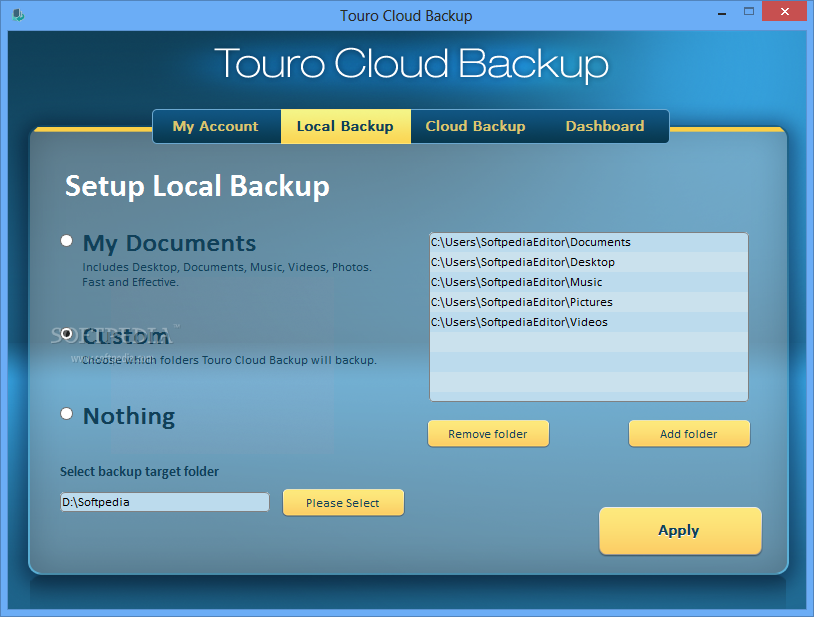Apply the local backup settings
Screen dimensions: 814x617
click(680, 531)
